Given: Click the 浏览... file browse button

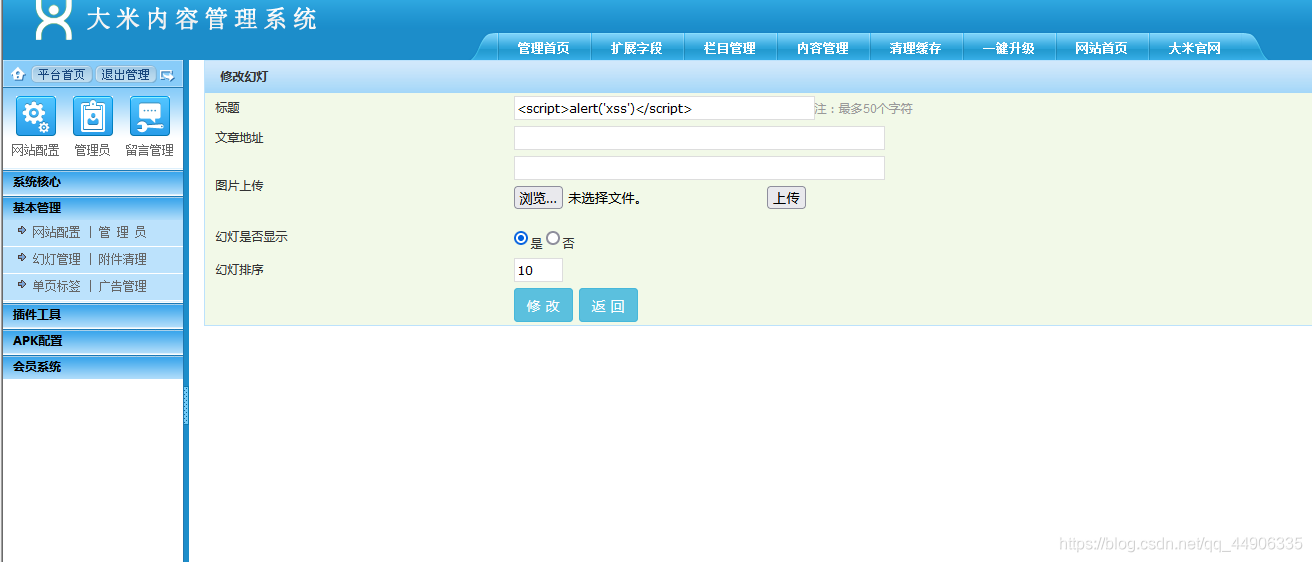Looking at the screenshot, I should pos(538,198).
